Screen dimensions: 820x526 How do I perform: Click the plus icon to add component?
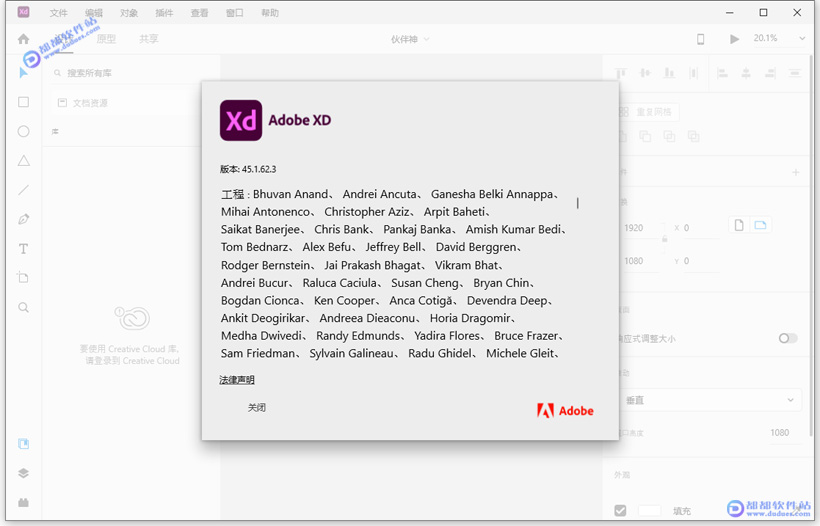coord(795,172)
